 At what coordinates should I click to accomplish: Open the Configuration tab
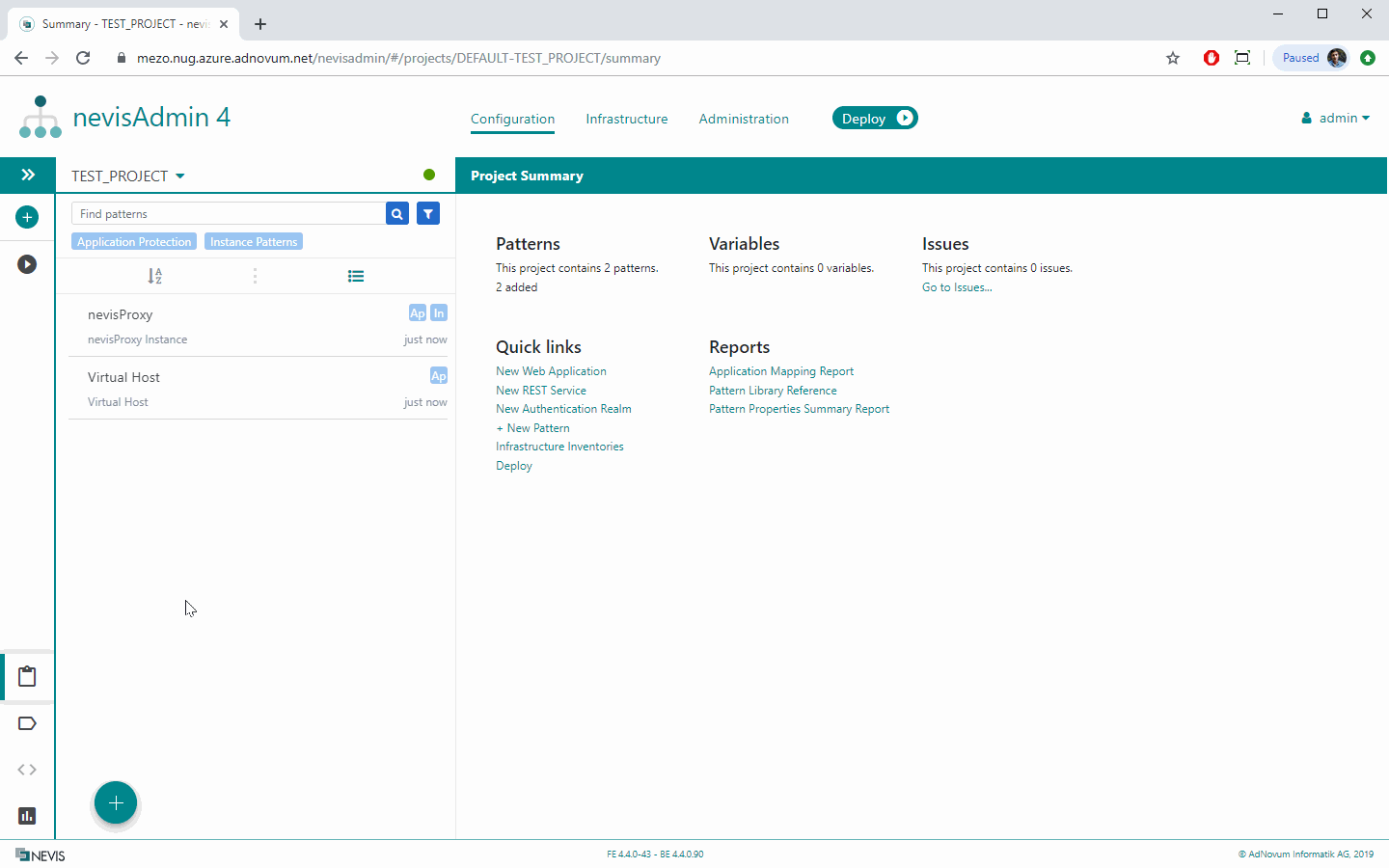512,119
